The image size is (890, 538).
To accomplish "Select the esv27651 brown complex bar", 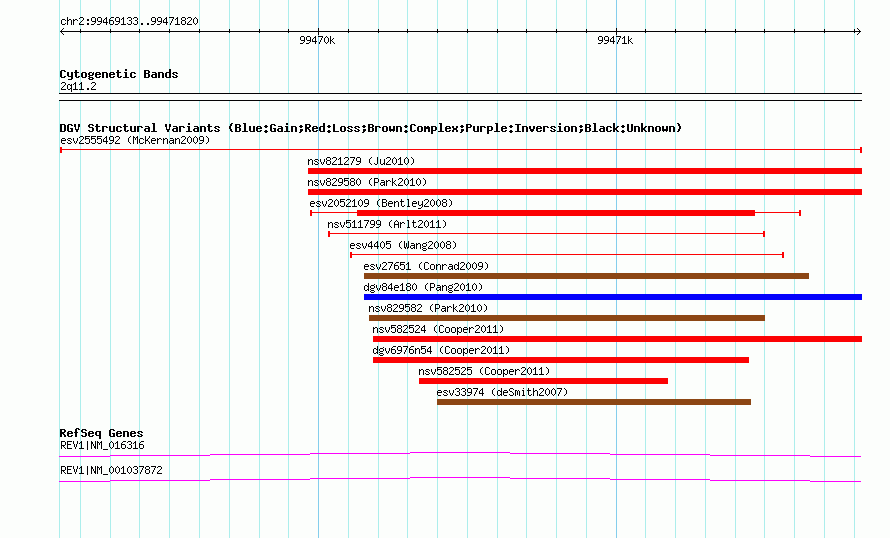I will click(586, 276).
